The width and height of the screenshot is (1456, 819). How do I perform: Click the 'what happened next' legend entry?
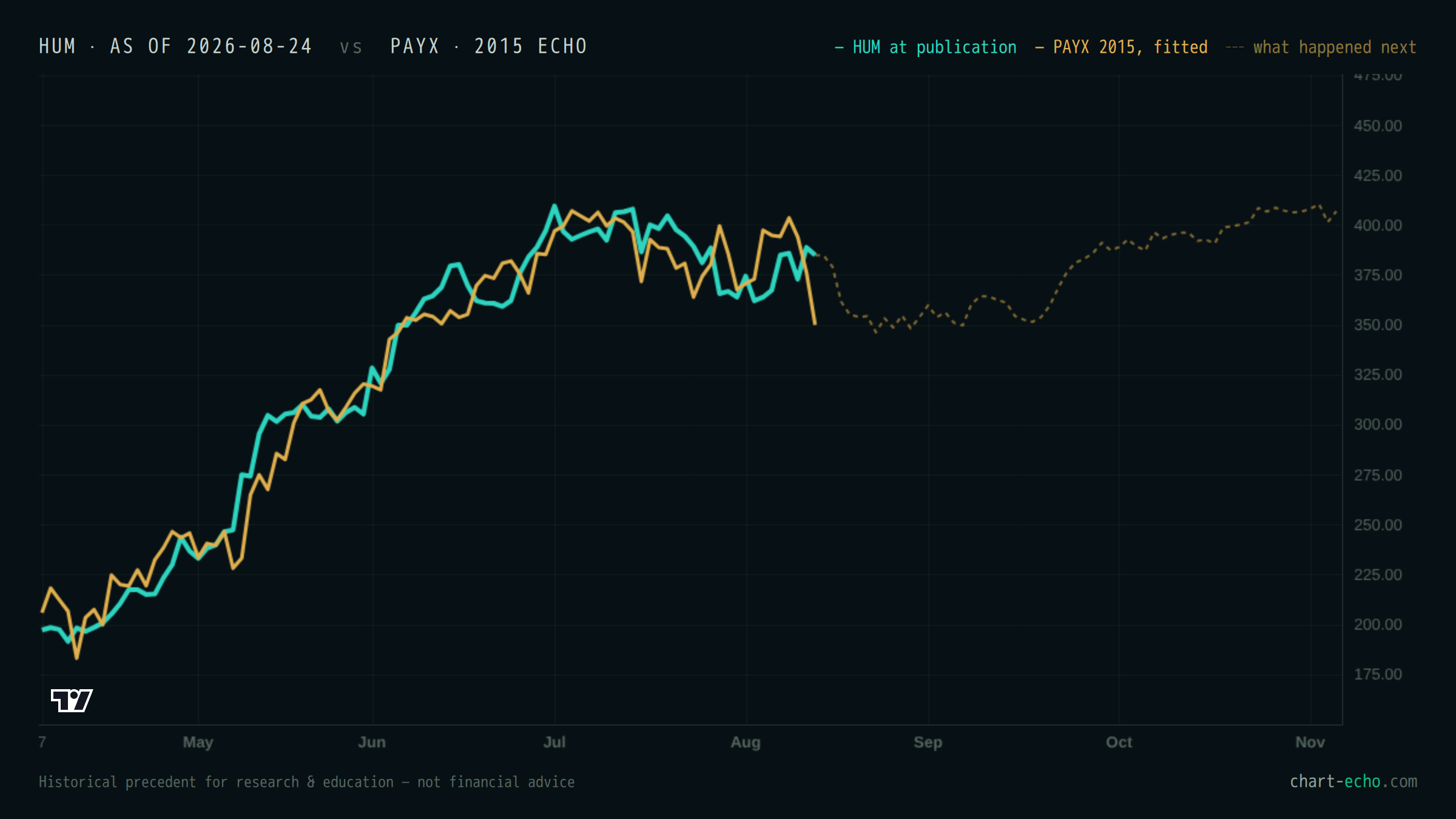point(1321,47)
